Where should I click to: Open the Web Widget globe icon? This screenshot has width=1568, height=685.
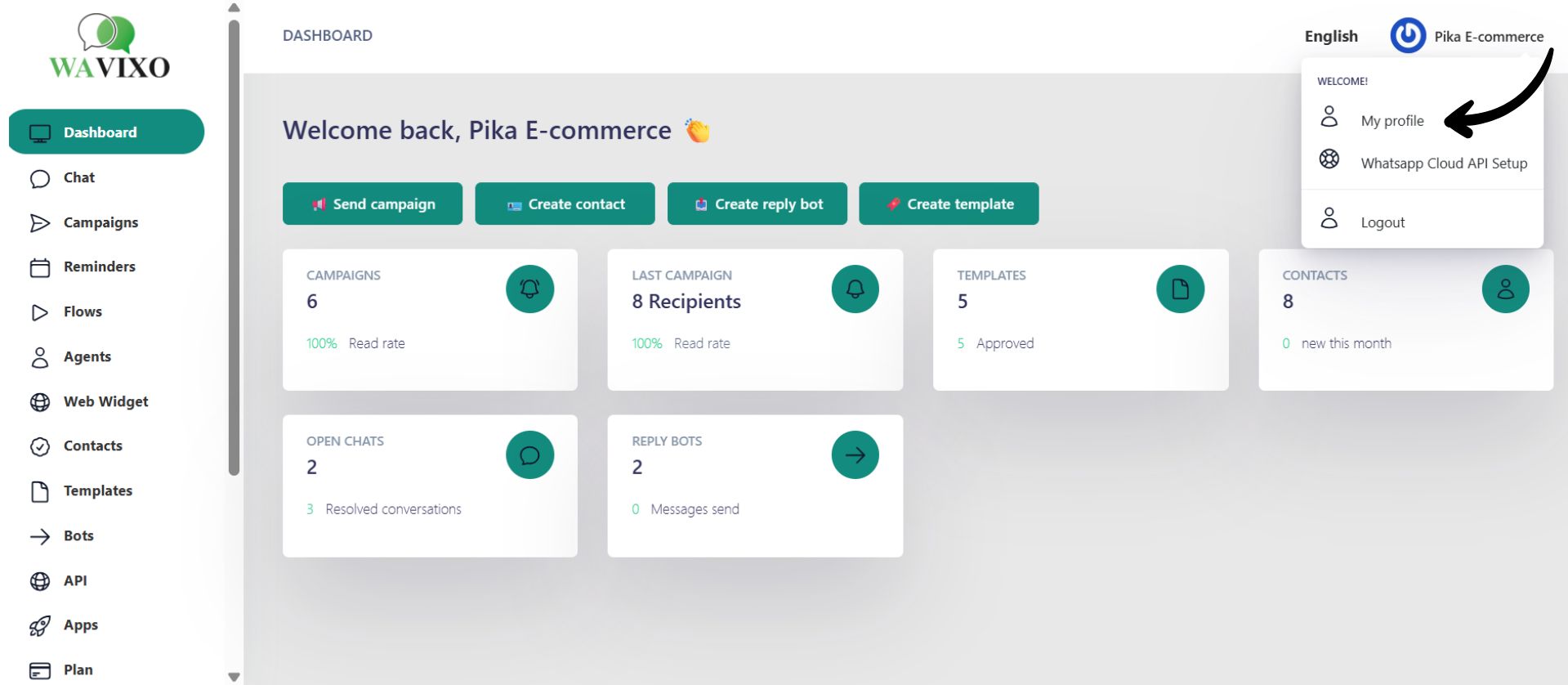click(x=39, y=401)
